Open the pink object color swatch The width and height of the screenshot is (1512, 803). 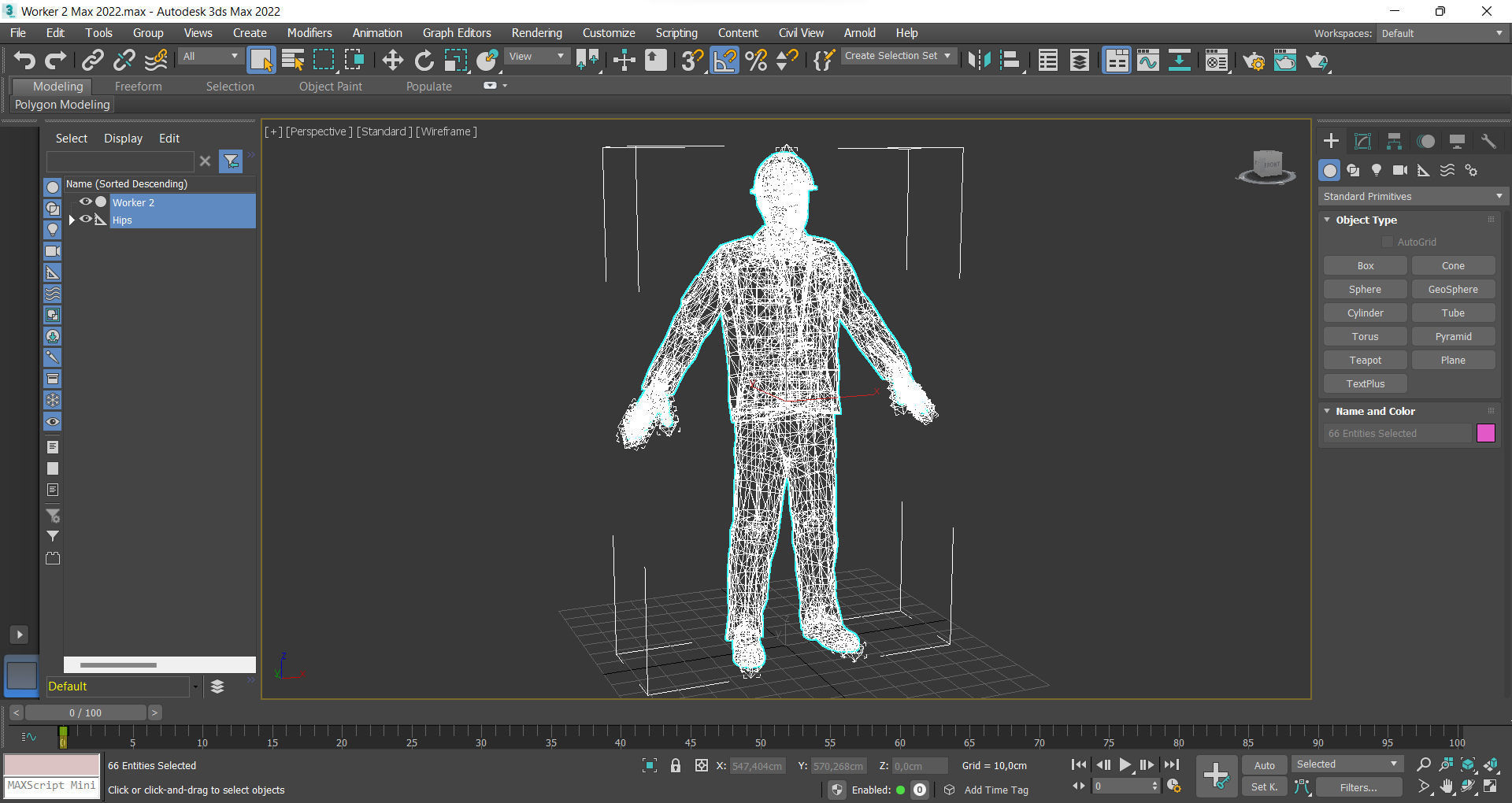[1485, 433]
